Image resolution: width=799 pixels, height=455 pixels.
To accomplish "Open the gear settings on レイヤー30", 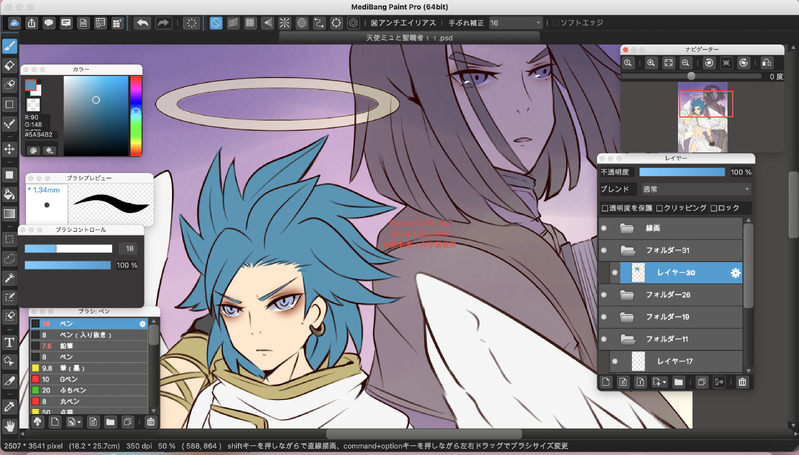I will [735, 272].
